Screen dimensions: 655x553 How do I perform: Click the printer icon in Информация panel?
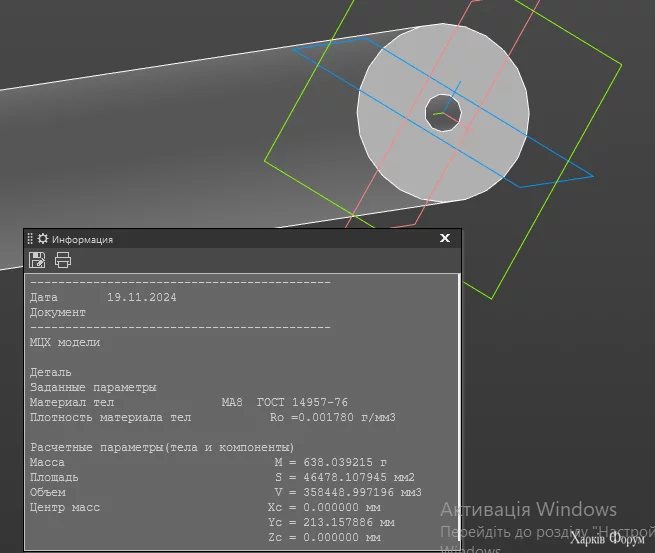63,261
